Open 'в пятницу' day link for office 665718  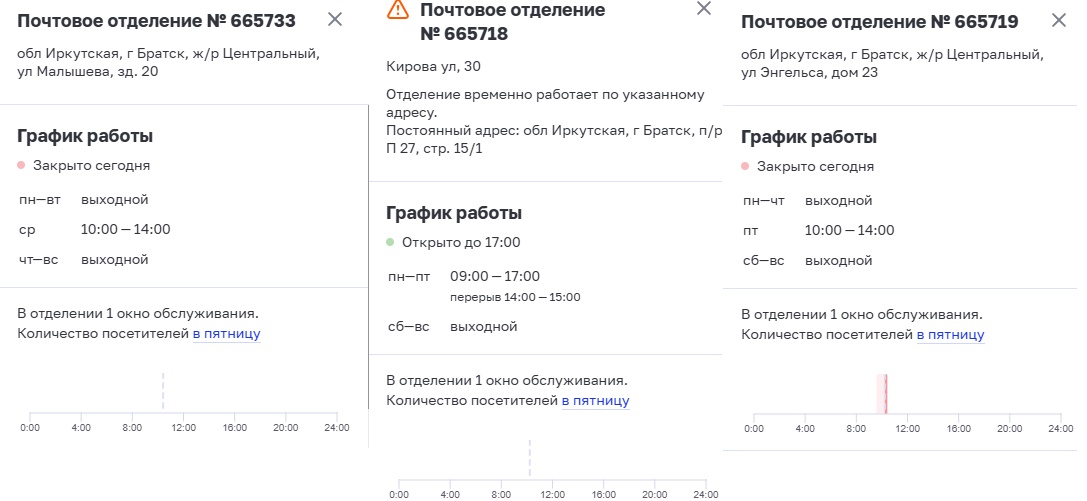pyautogui.click(x=595, y=401)
